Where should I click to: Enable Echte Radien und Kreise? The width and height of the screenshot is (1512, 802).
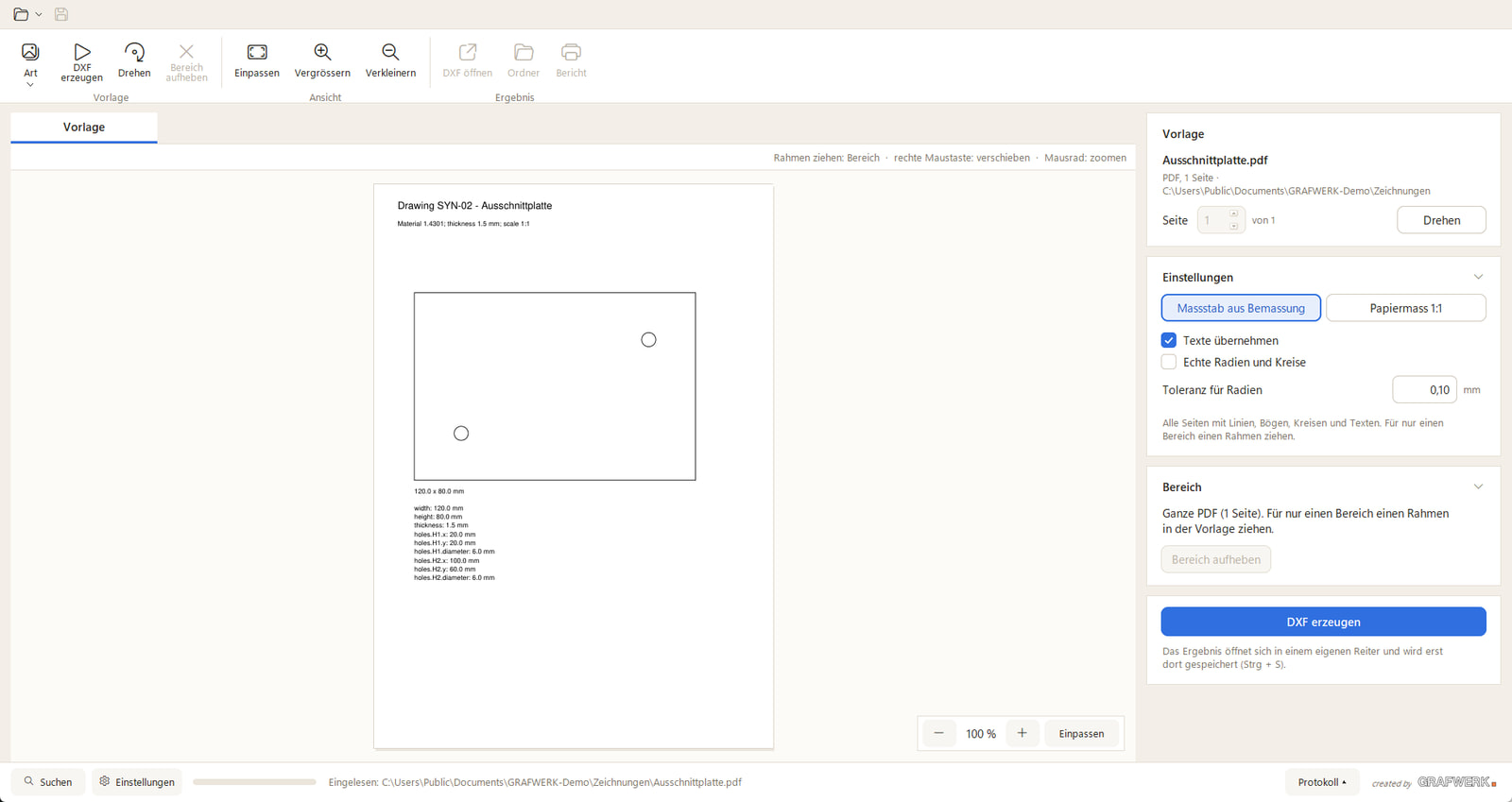click(1169, 362)
